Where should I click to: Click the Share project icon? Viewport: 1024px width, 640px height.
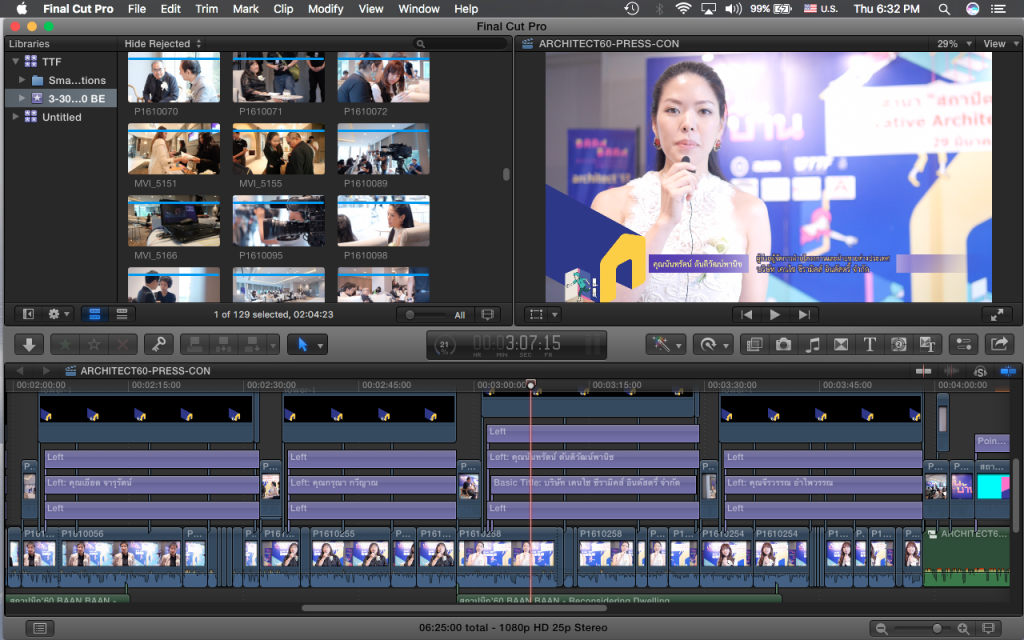998,344
